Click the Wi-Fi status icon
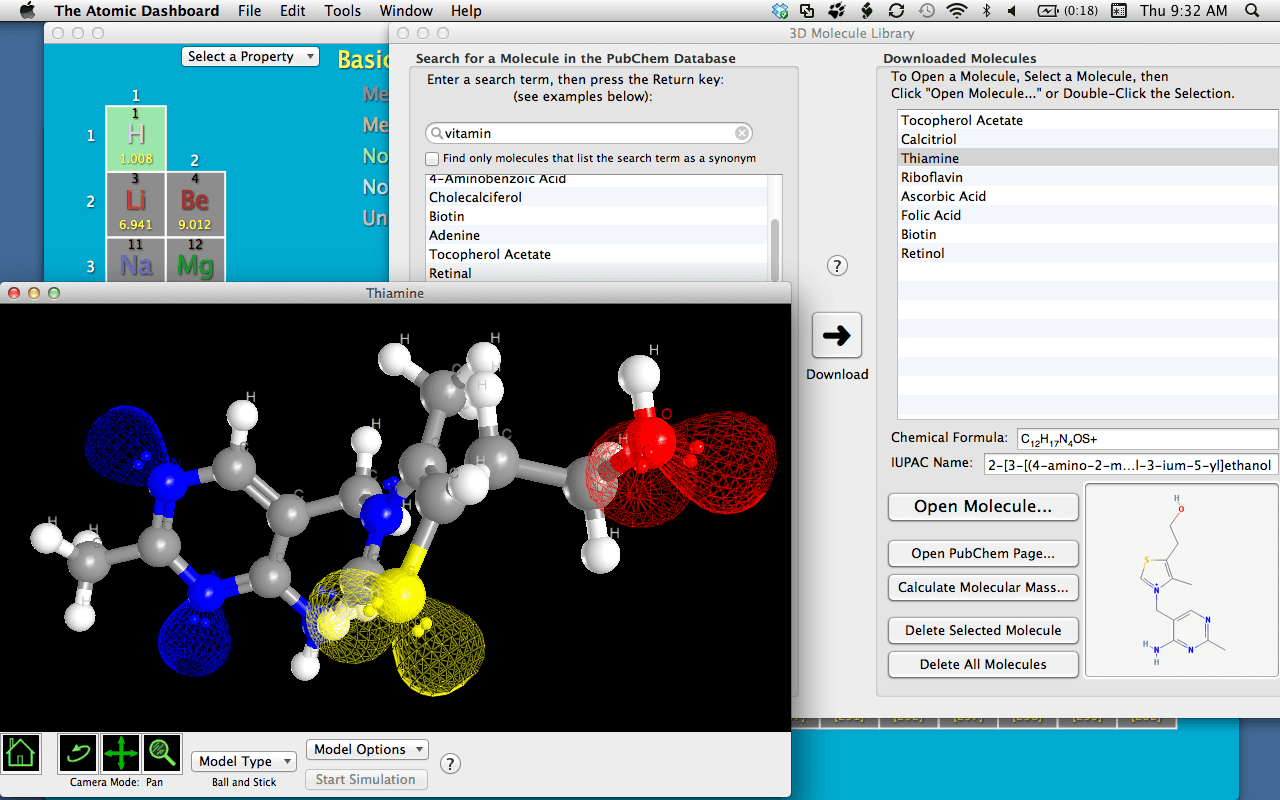Viewport: 1280px width, 800px height. [957, 11]
